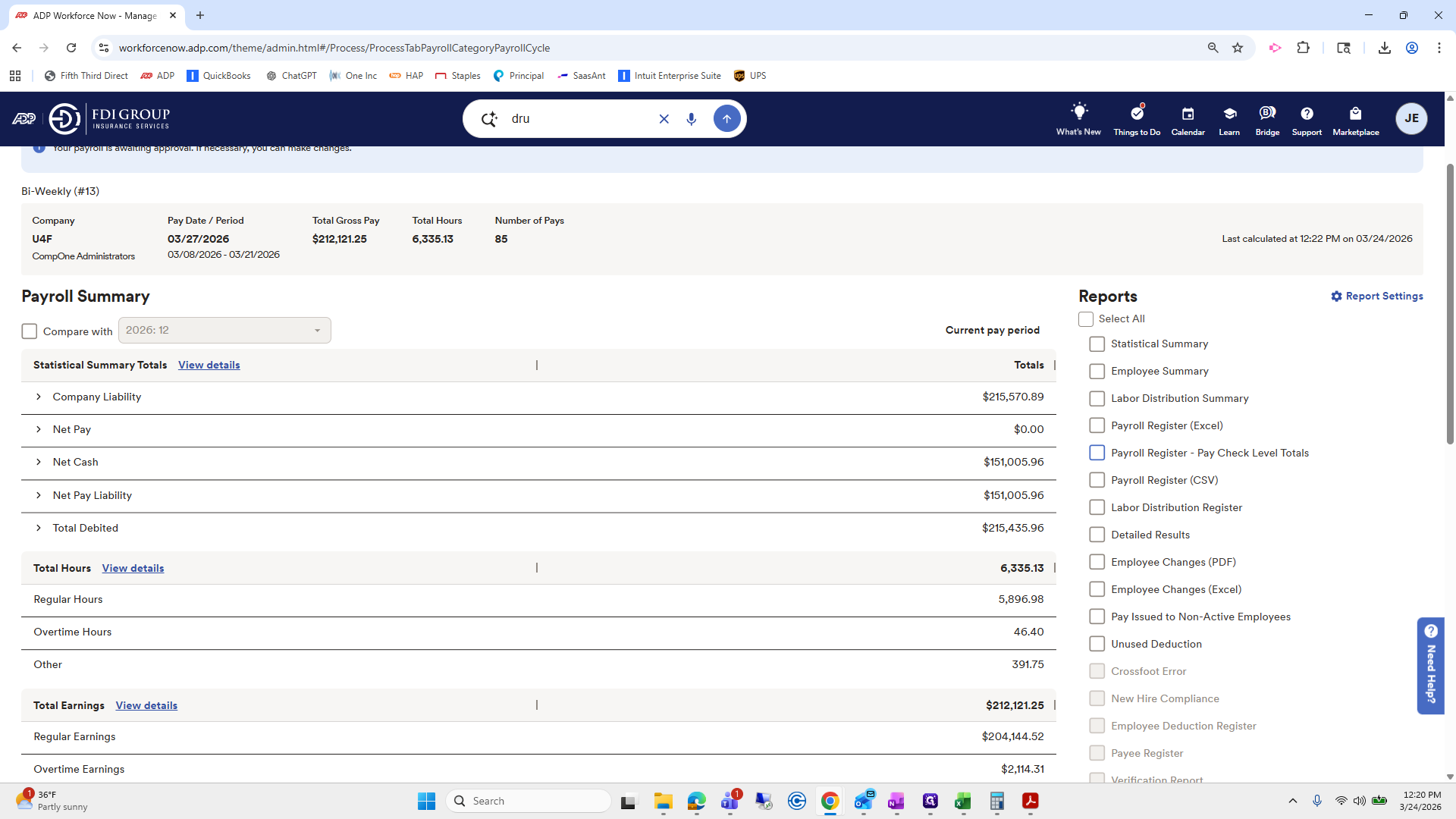
Task: Open the QuickBooks bookmark
Action: click(218, 75)
